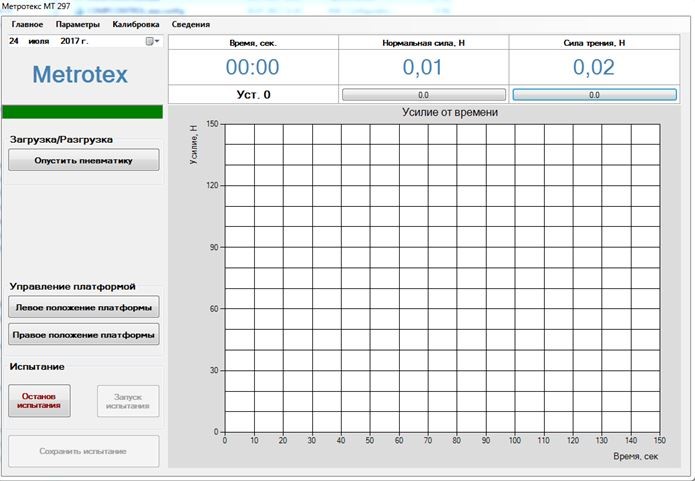Click the Metrotex logo
This screenshot has height=481, width=695.
coord(80,74)
